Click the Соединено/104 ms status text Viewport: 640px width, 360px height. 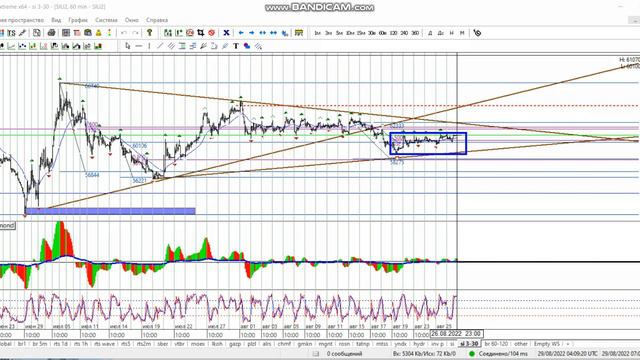tap(503, 354)
